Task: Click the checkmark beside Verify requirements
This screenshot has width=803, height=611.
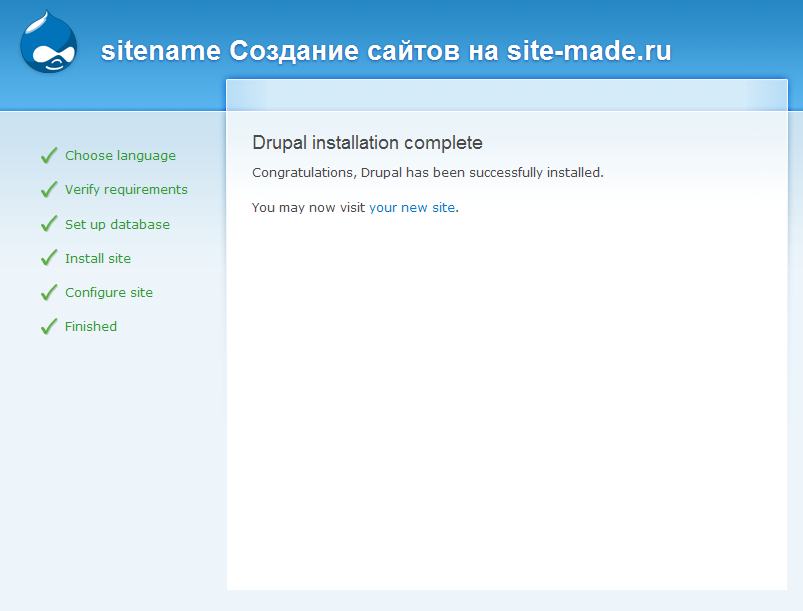Action: pyautogui.click(x=49, y=189)
